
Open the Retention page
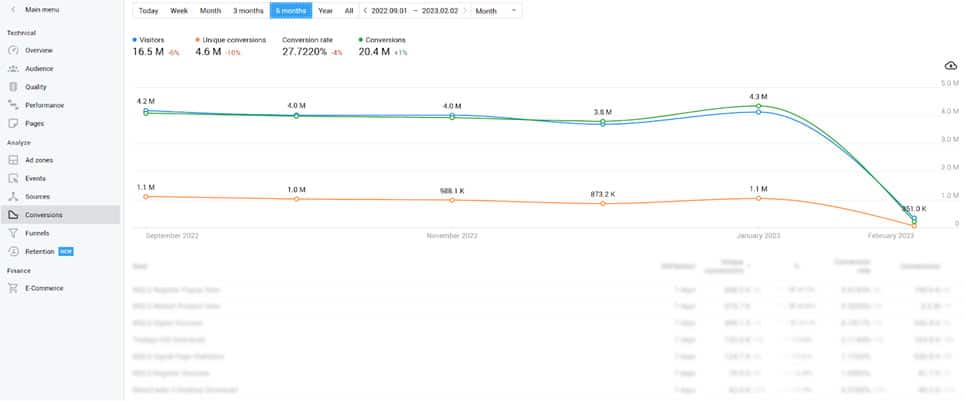(x=40, y=251)
